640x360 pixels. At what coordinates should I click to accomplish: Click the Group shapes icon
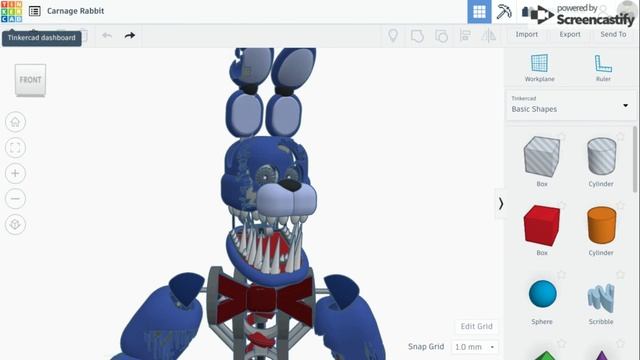point(417,36)
